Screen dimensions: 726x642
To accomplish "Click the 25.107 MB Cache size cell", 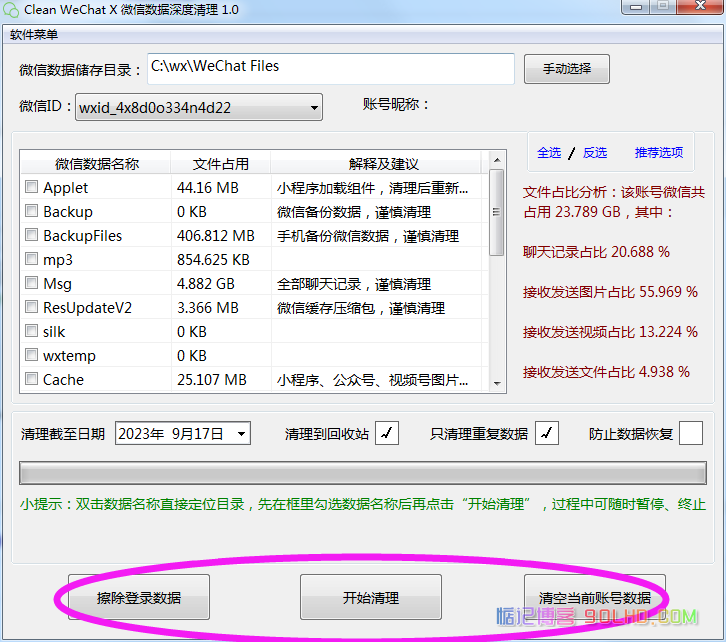I will (x=212, y=380).
